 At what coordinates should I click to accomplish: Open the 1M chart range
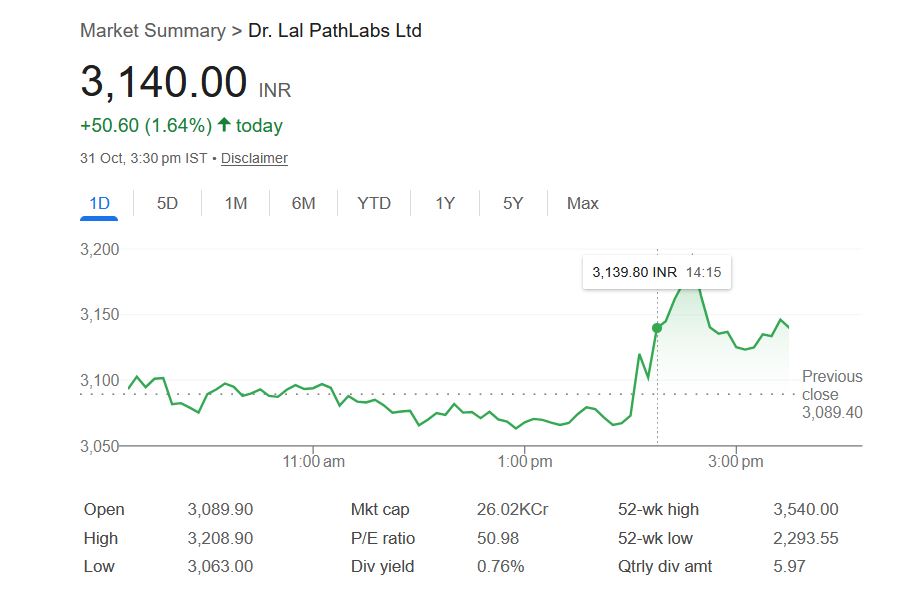pos(235,203)
